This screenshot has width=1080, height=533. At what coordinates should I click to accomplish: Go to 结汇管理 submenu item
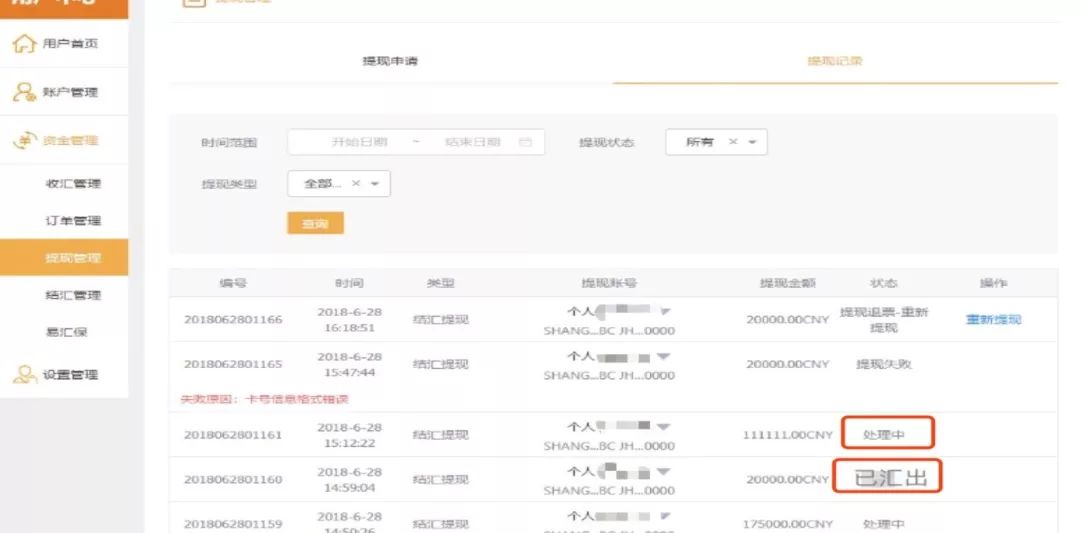click(73, 295)
